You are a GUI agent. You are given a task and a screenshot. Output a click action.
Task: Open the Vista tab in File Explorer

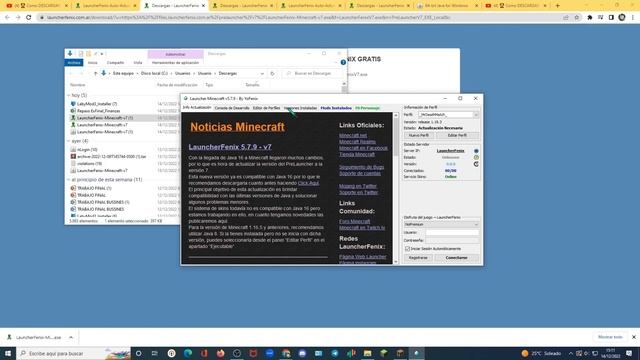point(138,63)
